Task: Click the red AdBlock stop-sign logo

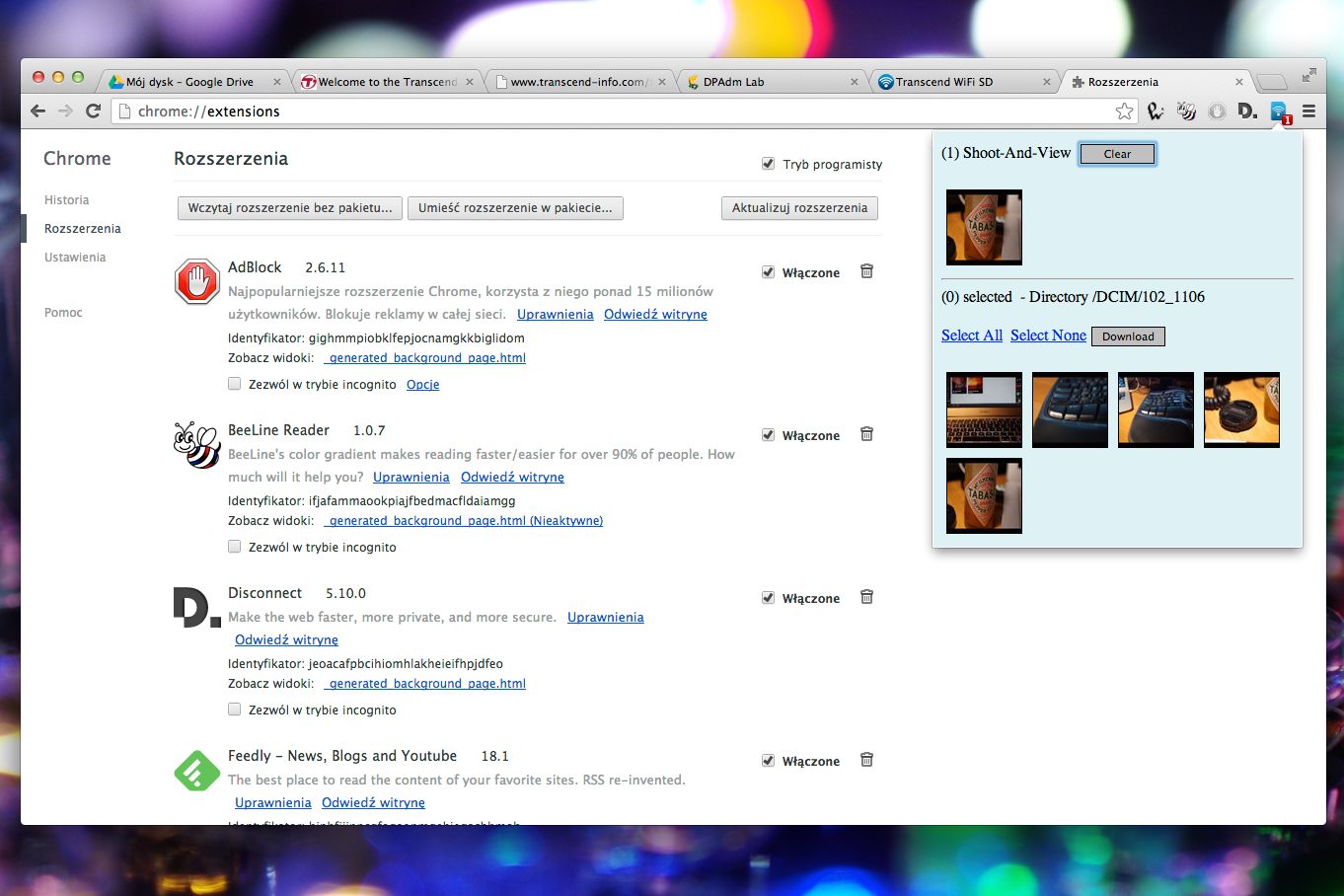Action: coord(197,281)
